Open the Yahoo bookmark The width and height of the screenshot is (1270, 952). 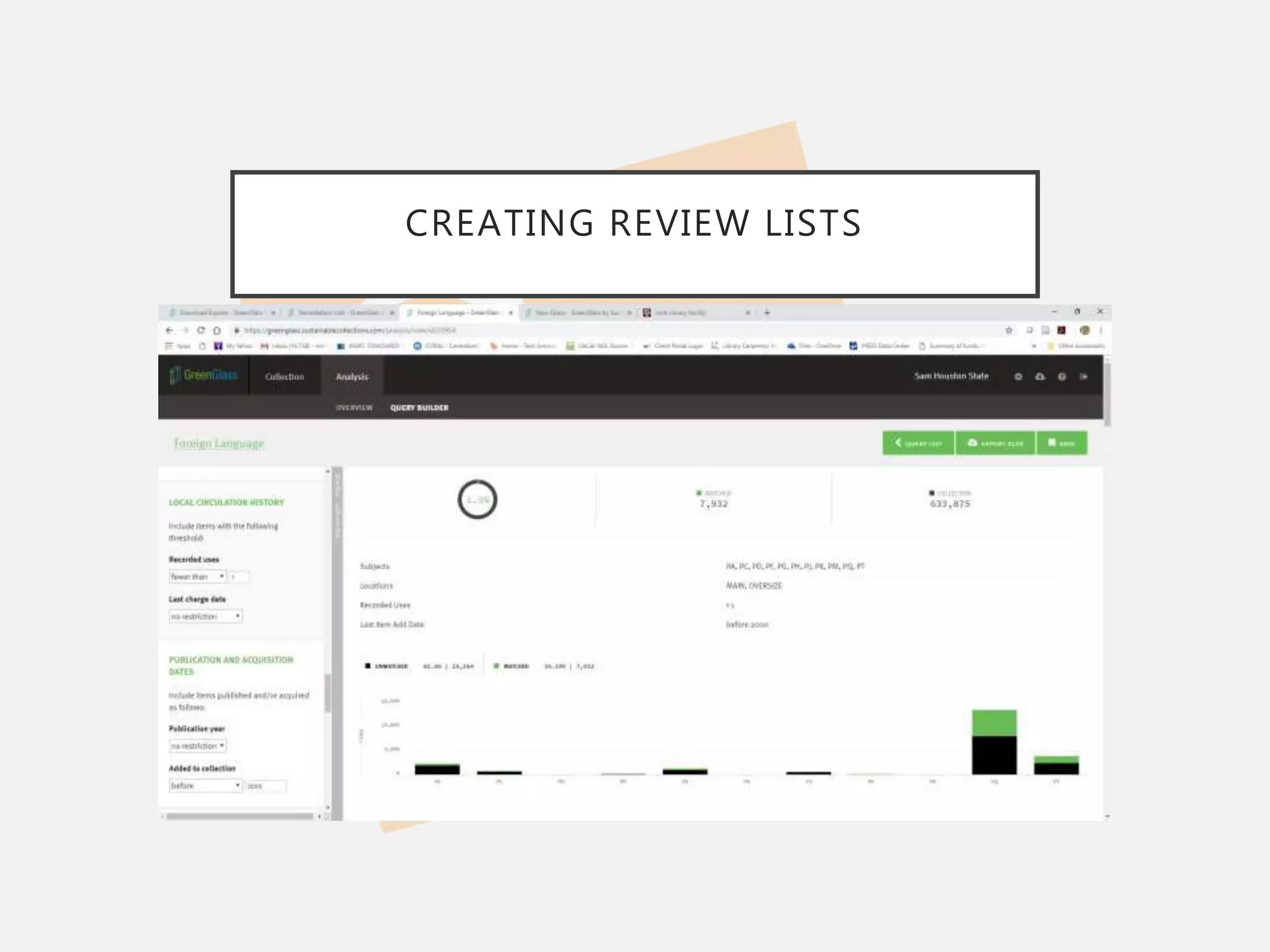coord(233,346)
